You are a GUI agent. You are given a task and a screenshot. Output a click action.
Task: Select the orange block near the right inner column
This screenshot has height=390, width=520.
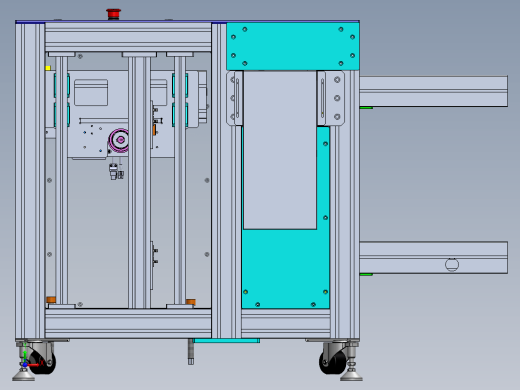(191, 302)
